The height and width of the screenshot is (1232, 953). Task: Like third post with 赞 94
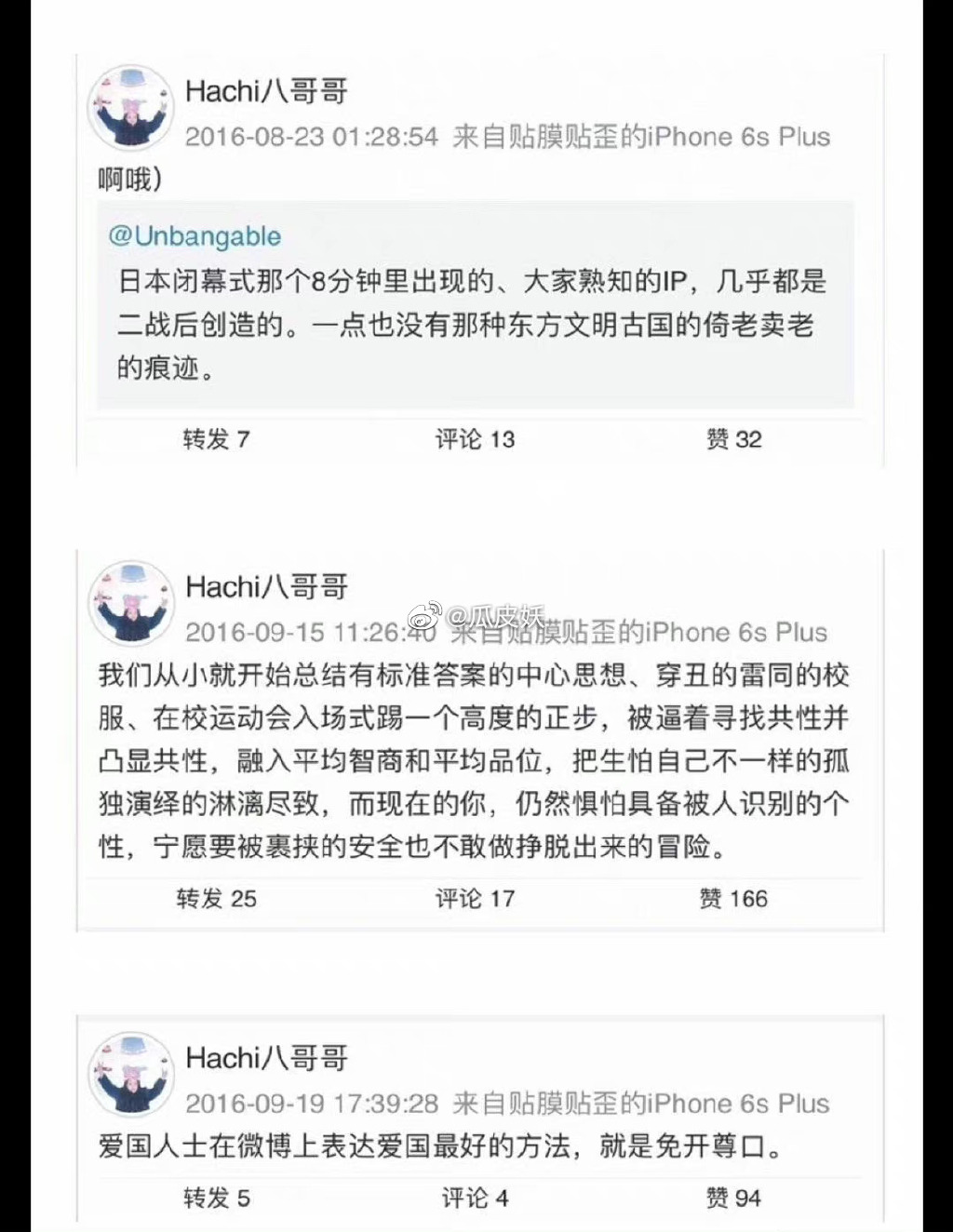733,1198
